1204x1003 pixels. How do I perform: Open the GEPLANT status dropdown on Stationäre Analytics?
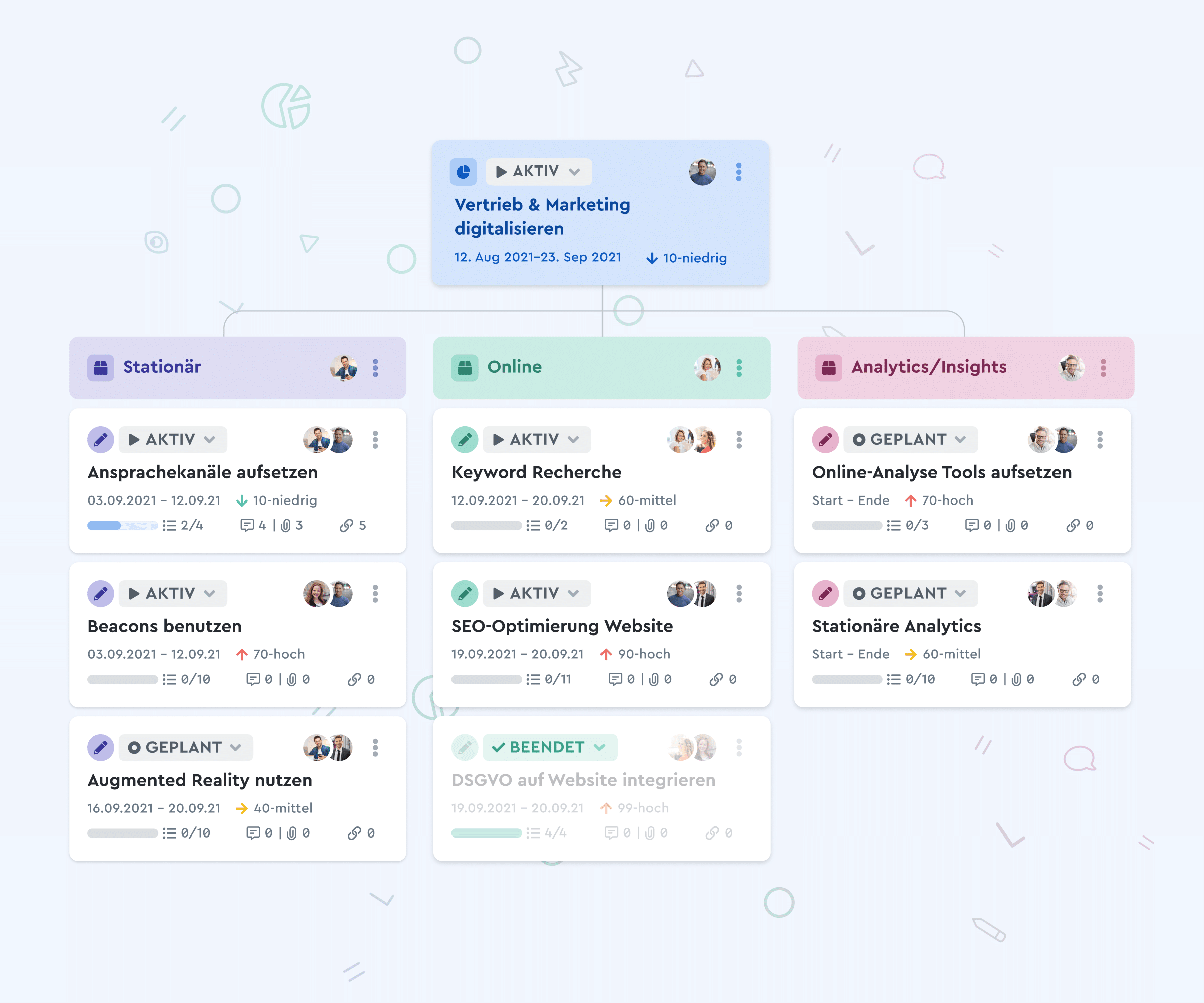coord(911,593)
